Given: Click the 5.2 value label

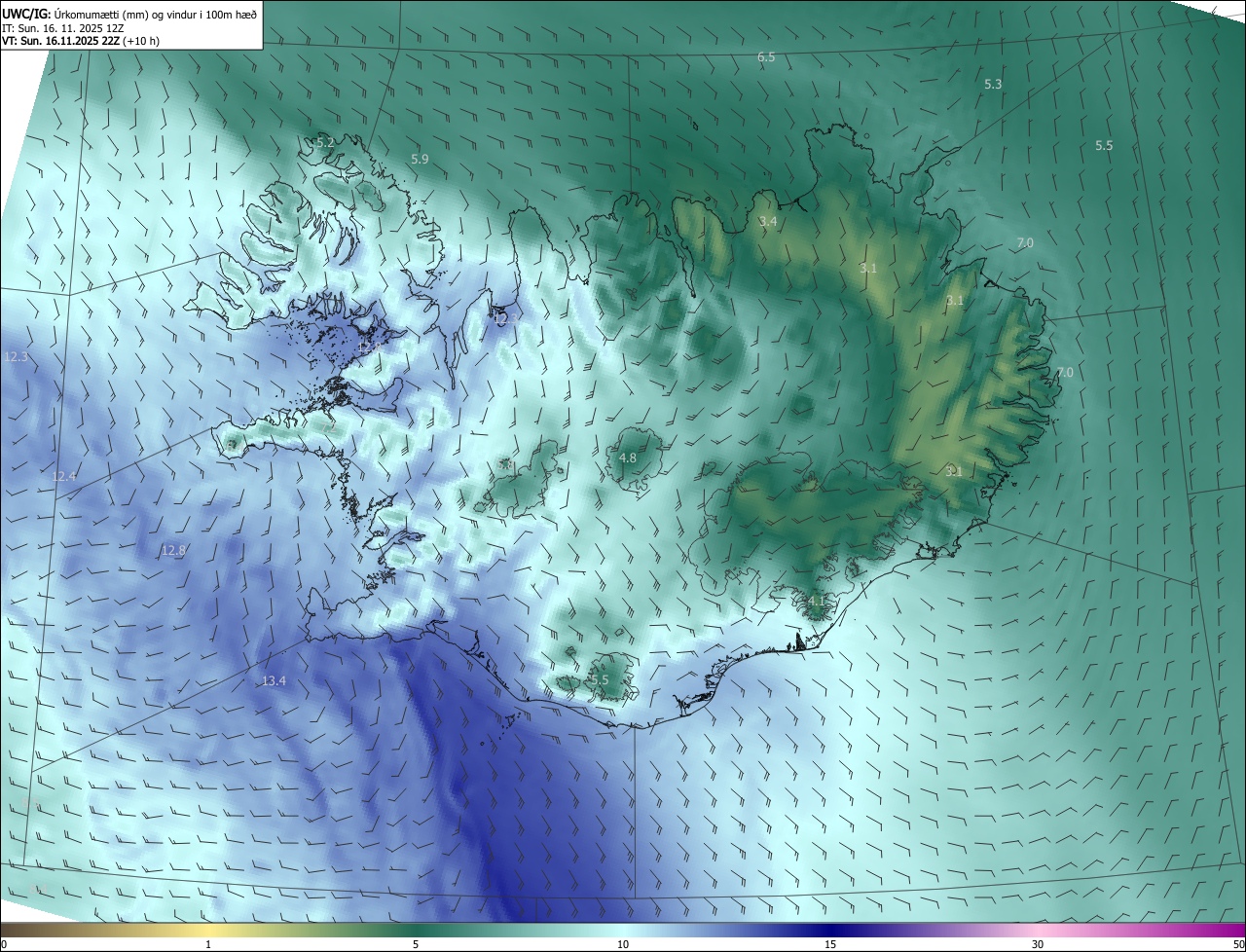Looking at the screenshot, I should point(325,143).
